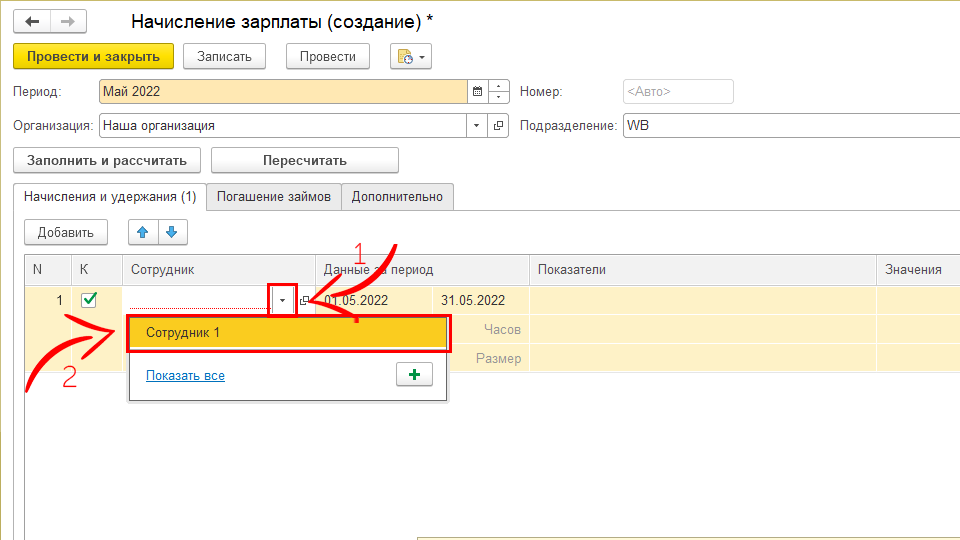Click the back navigation arrow
Viewport: 960px width, 540px height.
pyautogui.click(x=32, y=21)
